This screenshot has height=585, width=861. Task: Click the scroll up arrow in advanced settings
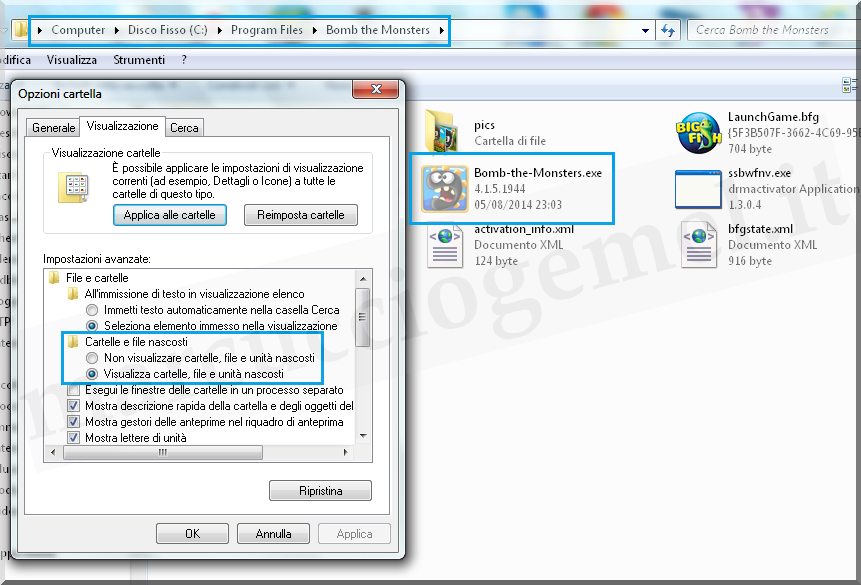(x=363, y=279)
